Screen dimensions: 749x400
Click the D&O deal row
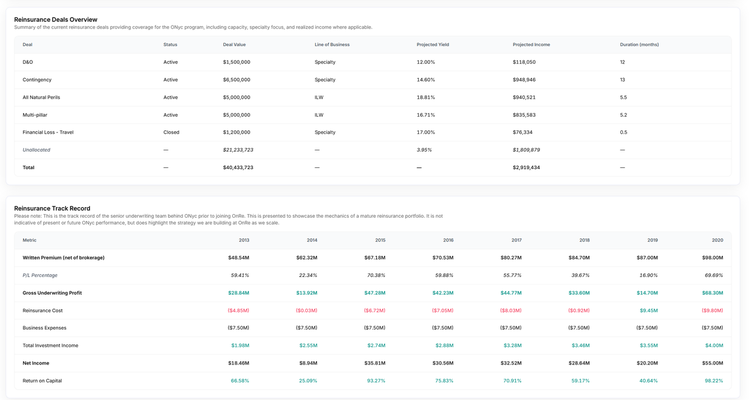coord(28,62)
